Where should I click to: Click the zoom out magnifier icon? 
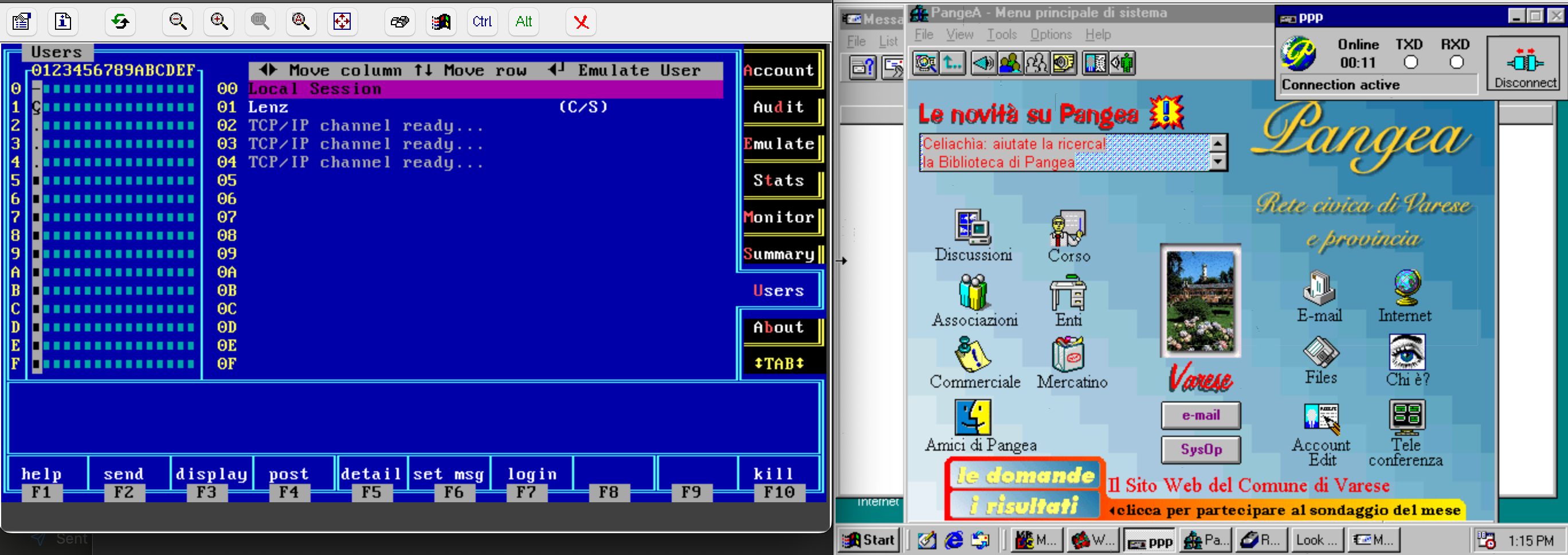(178, 21)
